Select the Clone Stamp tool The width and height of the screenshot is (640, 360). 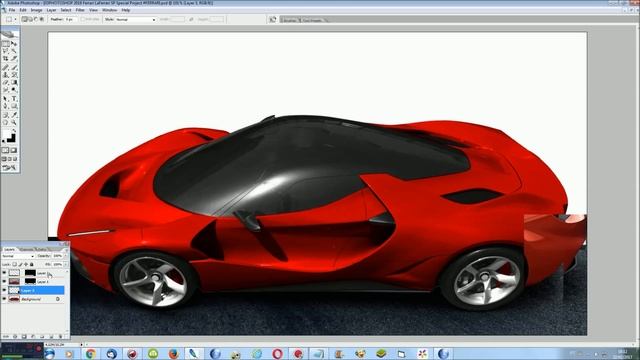(5, 75)
